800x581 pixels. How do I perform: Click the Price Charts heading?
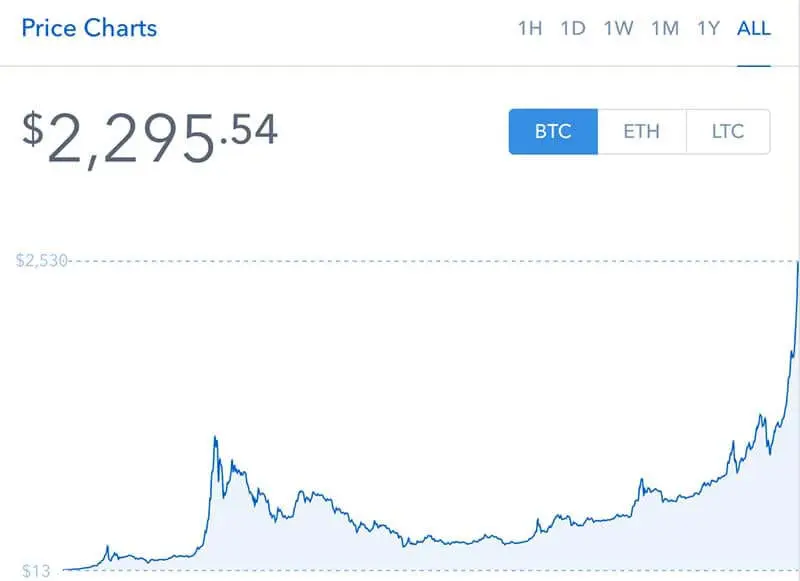(x=89, y=28)
